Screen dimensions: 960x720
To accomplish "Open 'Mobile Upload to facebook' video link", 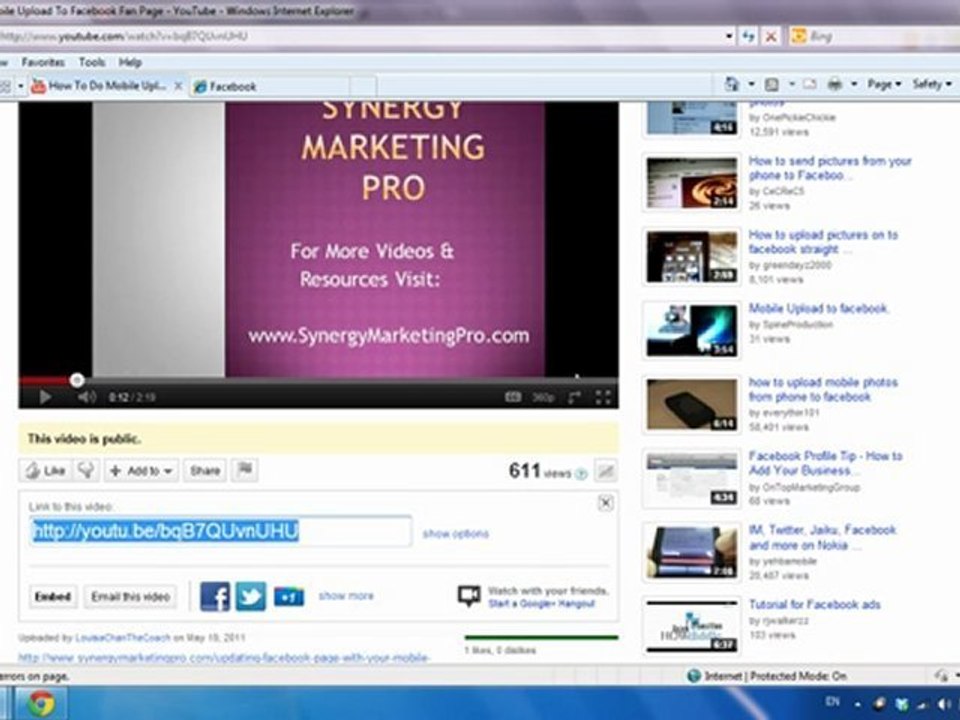I will point(818,309).
